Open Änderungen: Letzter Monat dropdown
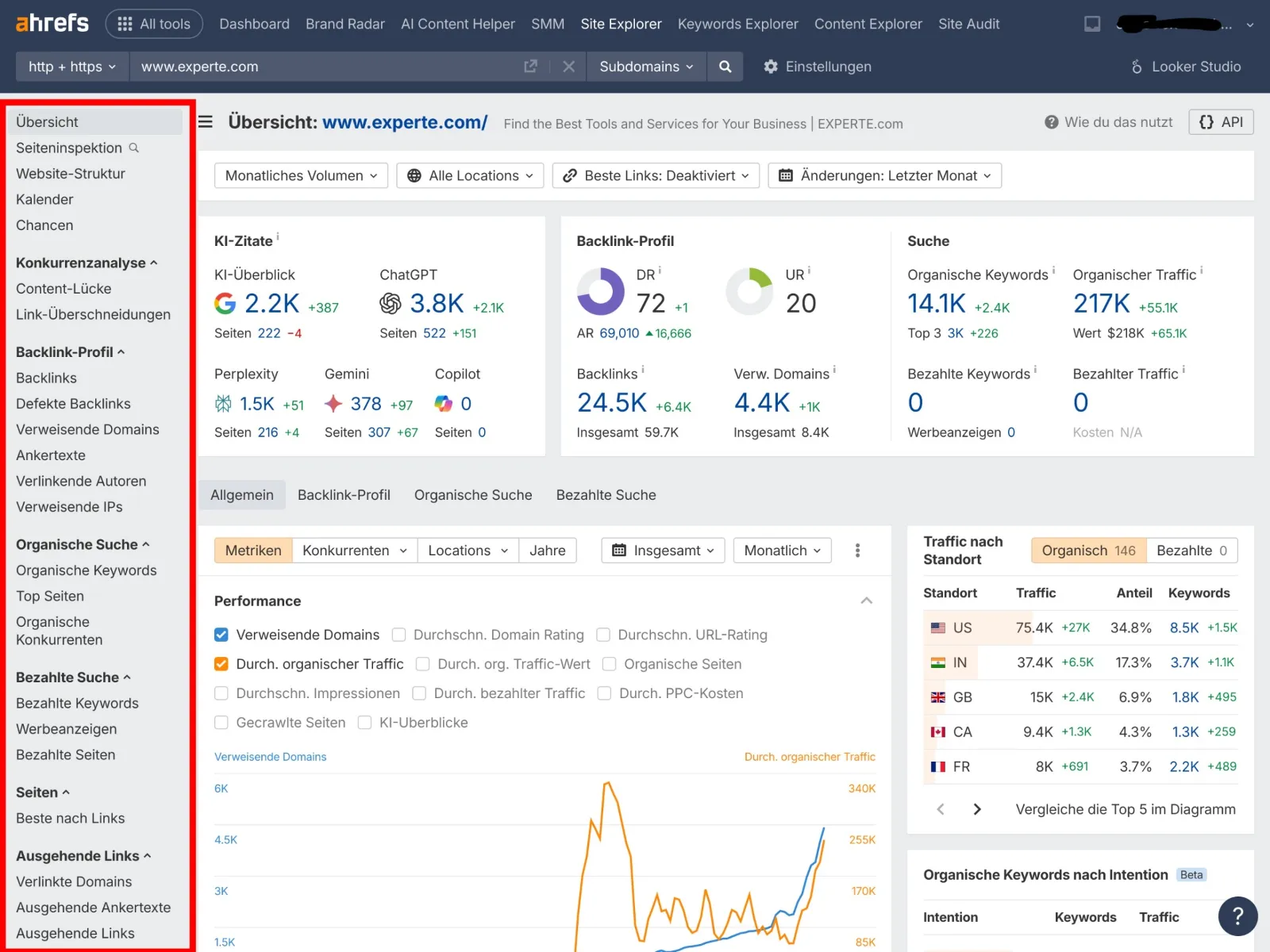Image resolution: width=1270 pixels, height=952 pixels. (884, 175)
